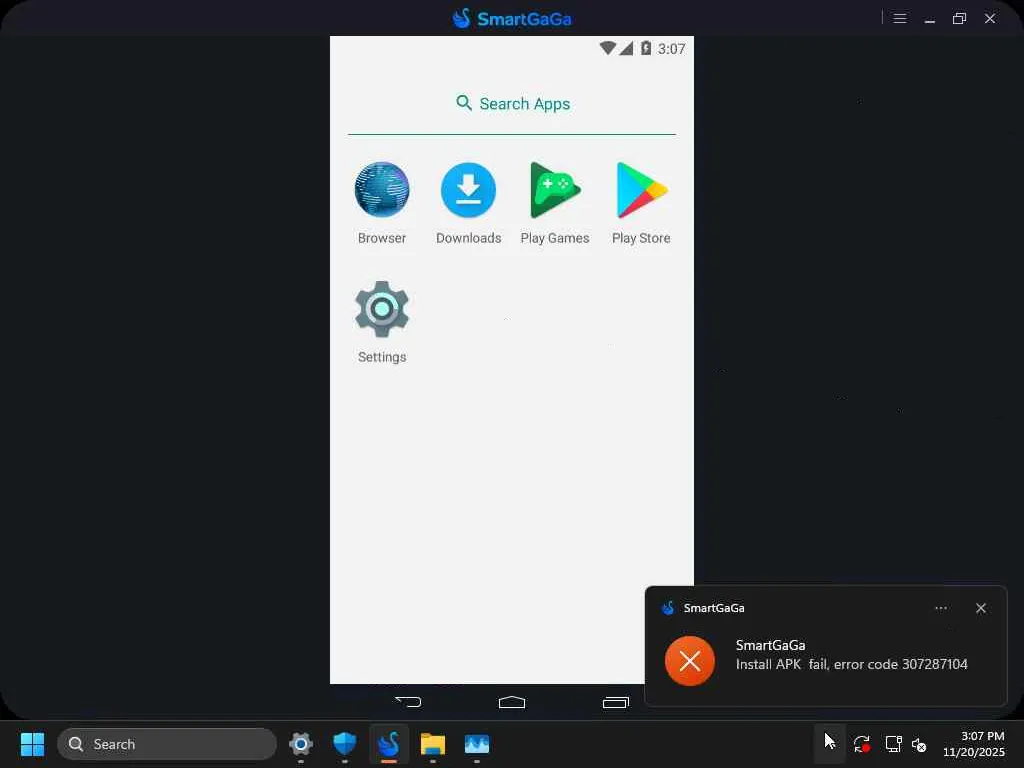
Task: Click the orange error icon in notification
Action: (690, 661)
